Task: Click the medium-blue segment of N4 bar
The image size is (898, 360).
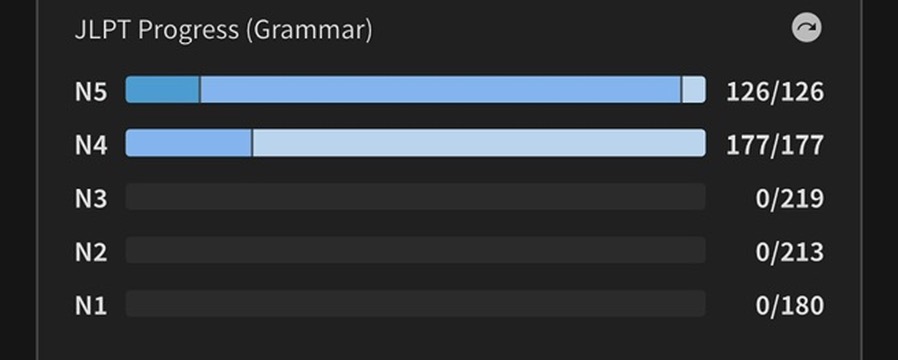Action: [x=188, y=143]
